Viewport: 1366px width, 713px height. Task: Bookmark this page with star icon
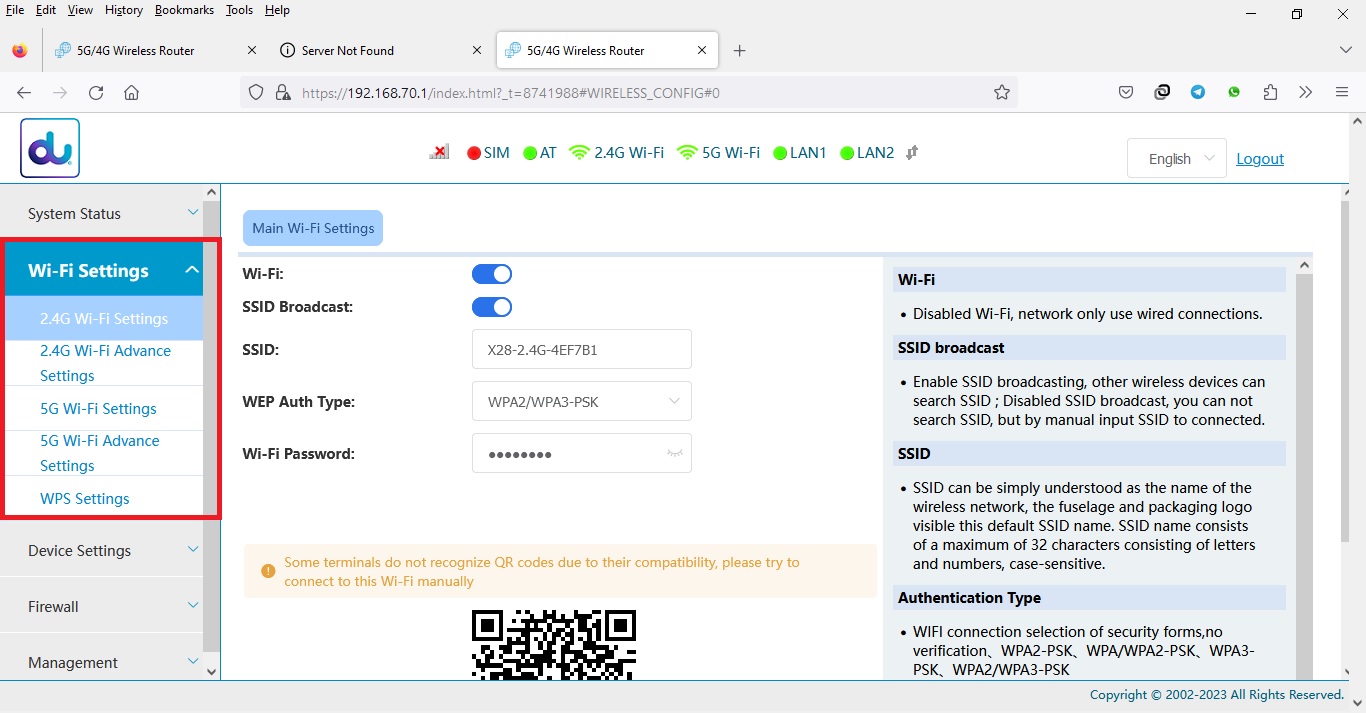1001,93
